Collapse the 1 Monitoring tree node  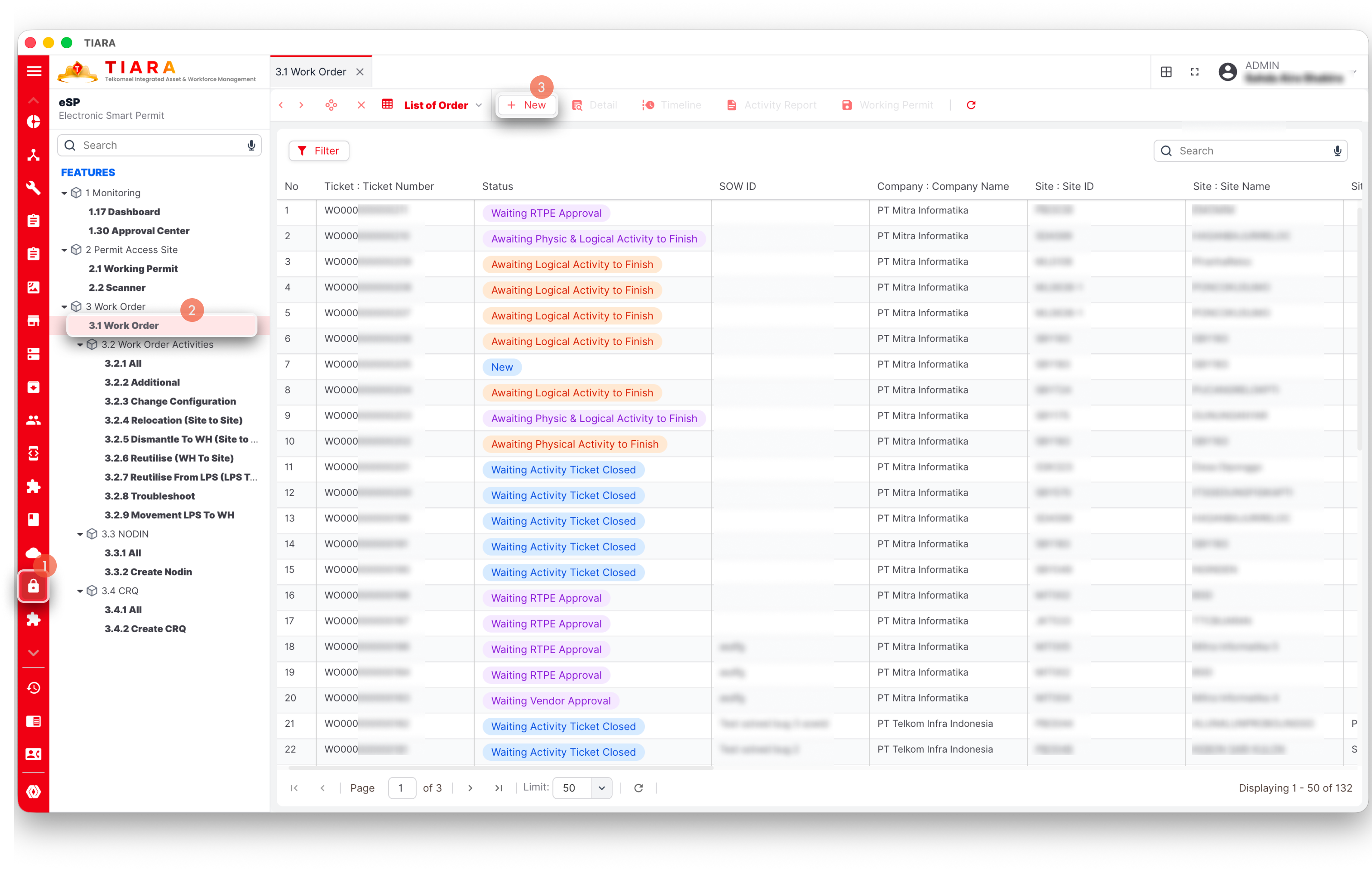65,193
